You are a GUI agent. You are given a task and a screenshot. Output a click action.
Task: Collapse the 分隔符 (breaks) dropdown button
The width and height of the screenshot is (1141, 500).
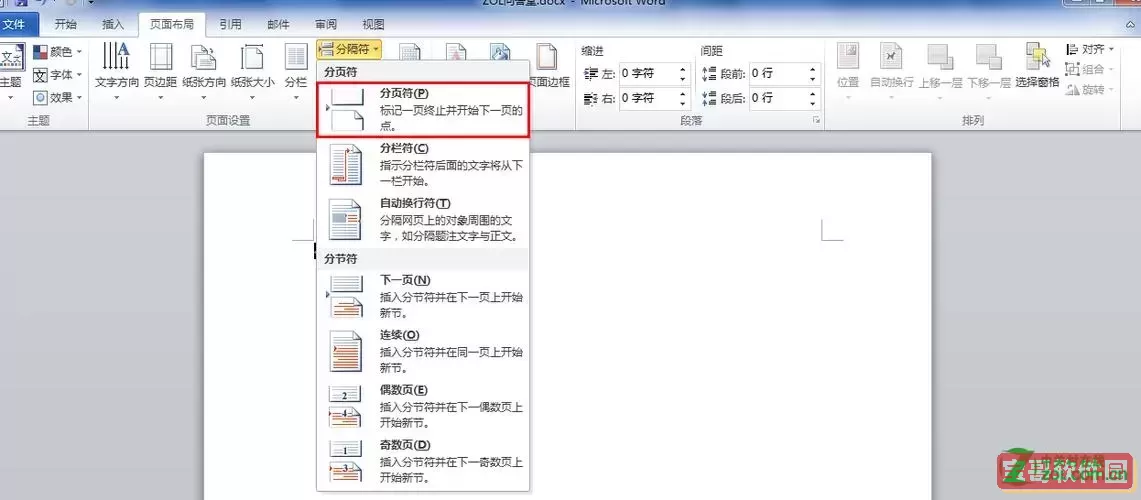(x=349, y=49)
